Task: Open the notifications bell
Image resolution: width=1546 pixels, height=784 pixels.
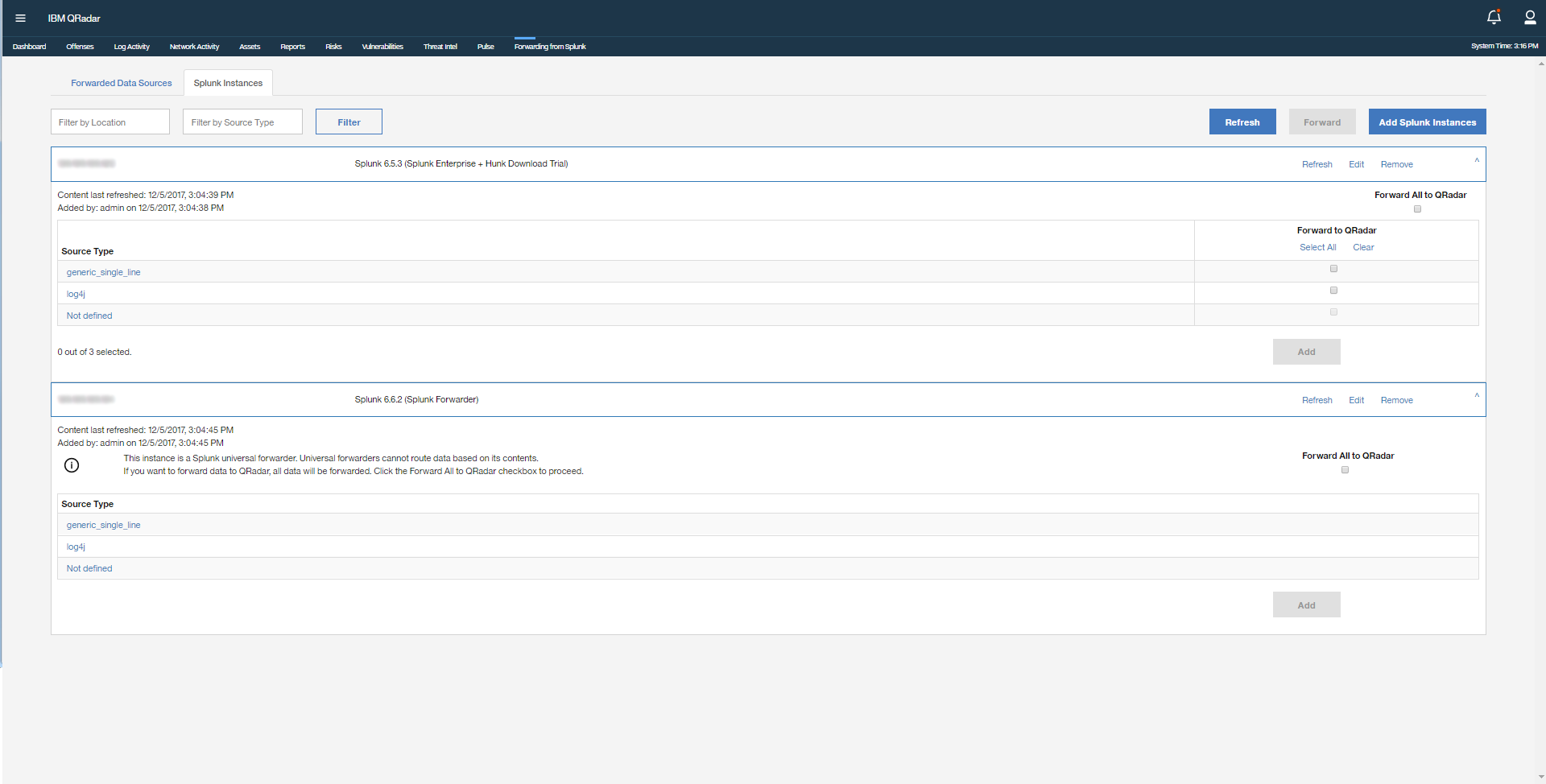Action: point(1494,17)
